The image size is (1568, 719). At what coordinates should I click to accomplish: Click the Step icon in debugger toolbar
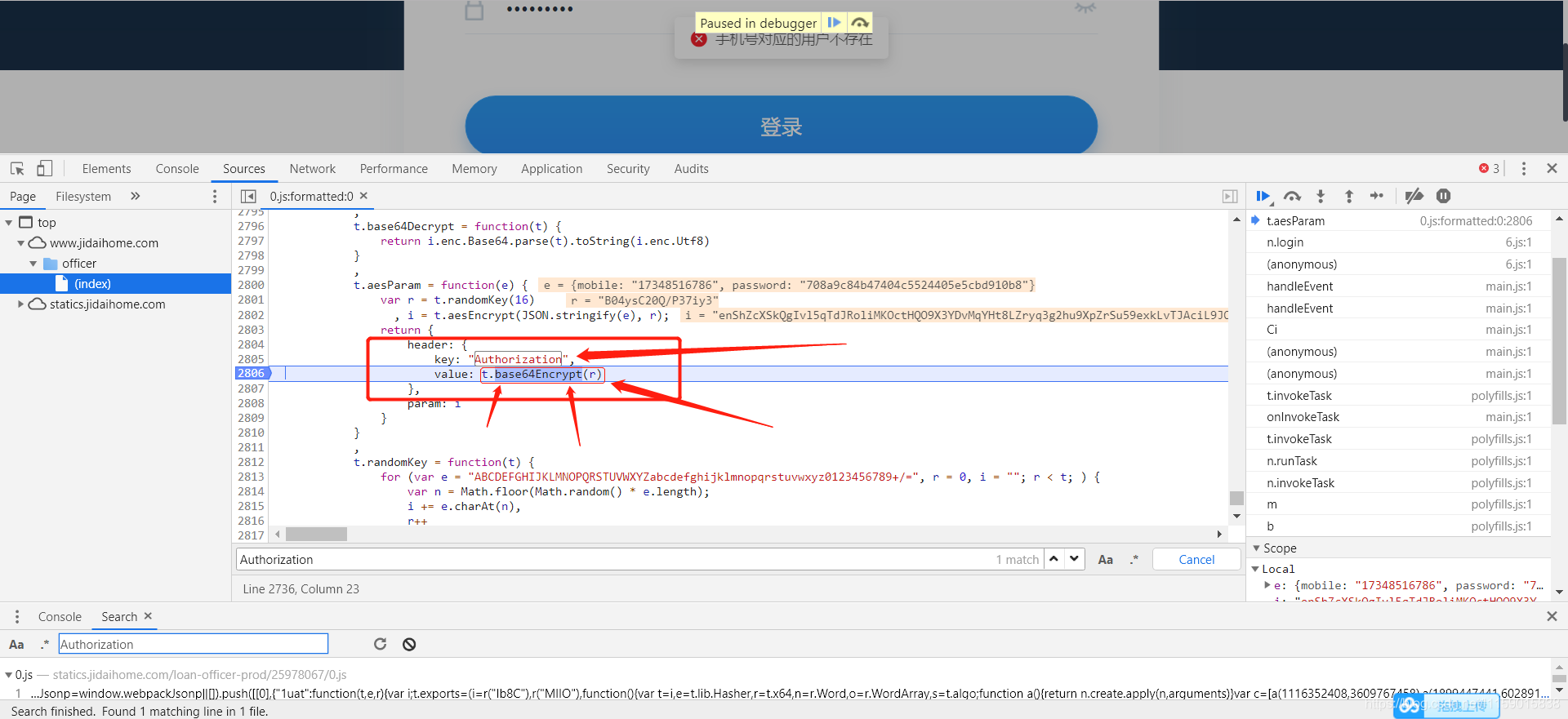click(x=1377, y=196)
